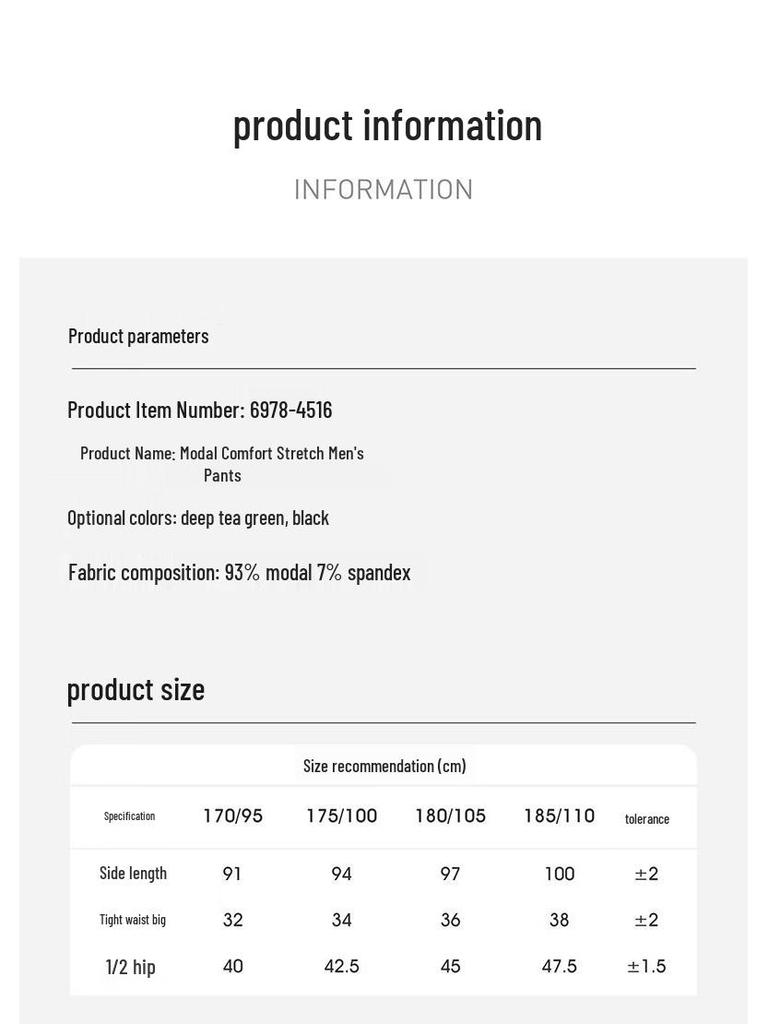Click the "Side length" row label

pyautogui.click(x=133, y=873)
